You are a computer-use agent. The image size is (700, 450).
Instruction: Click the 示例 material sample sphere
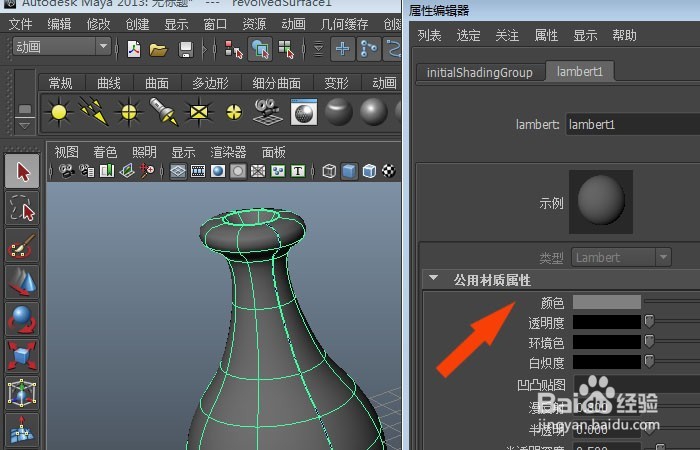tap(601, 201)
